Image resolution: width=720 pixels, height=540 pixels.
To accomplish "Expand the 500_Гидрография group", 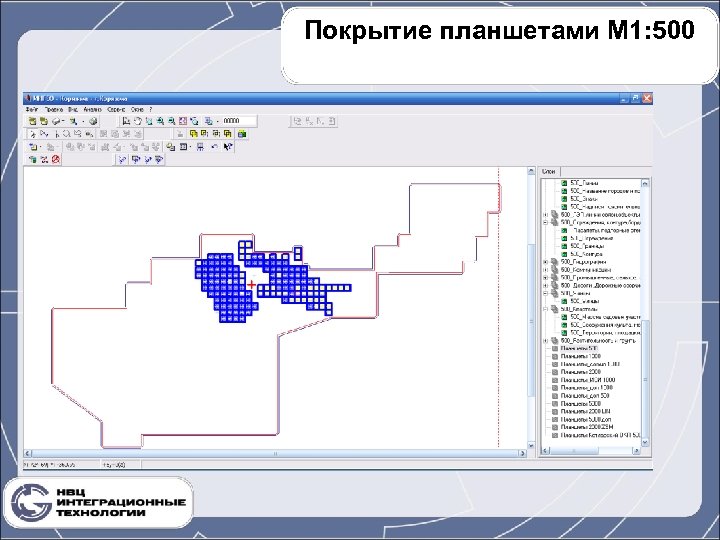I will point(546,262).
